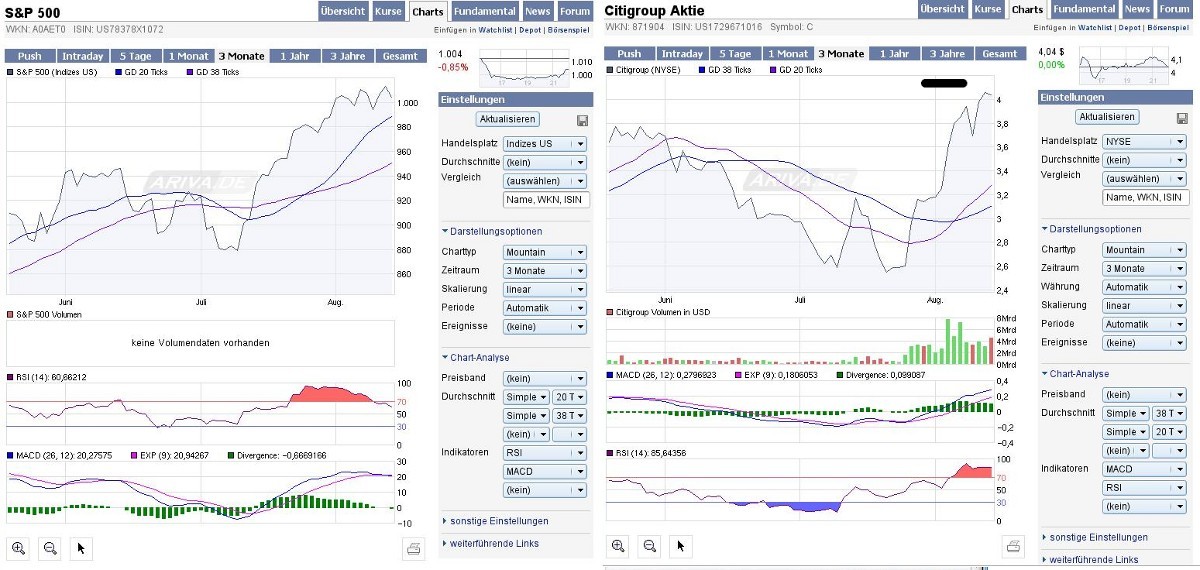The image size is (1200, 570).
Task: Print the S&P 500 chart via printer icon
Action: pos(413,547)
